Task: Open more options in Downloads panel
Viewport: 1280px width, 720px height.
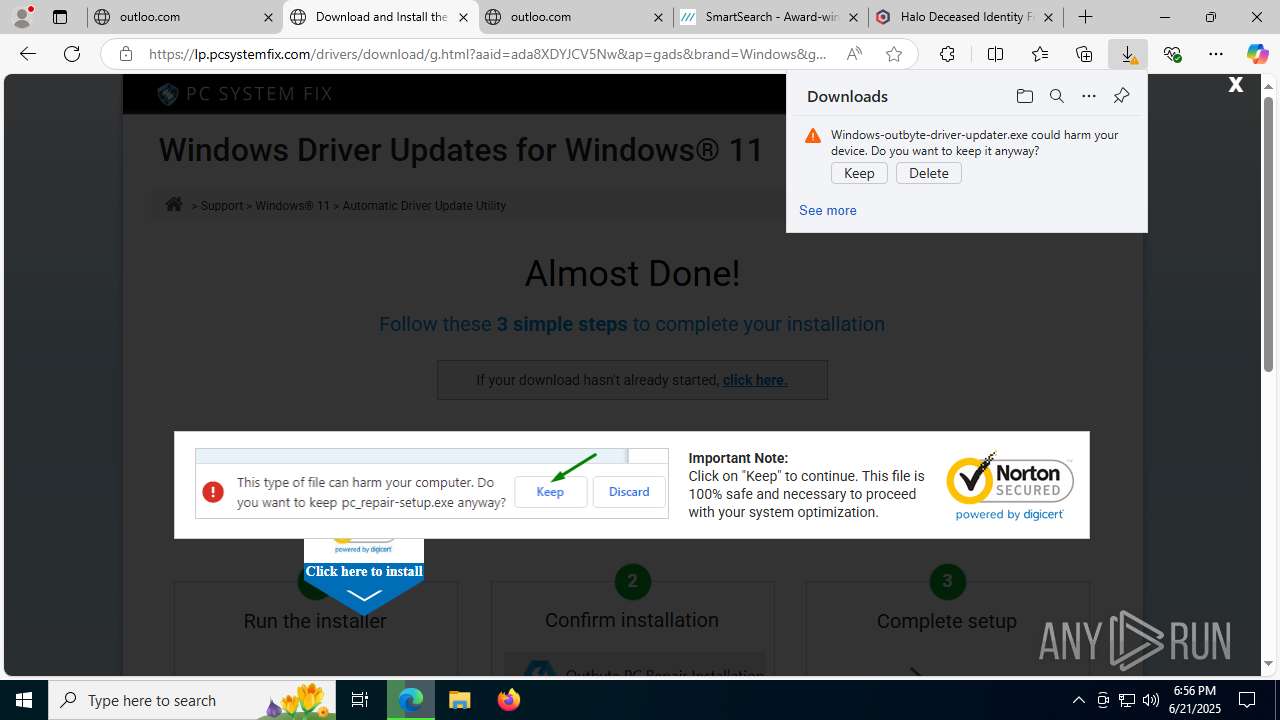Action: click(1089, 96)
